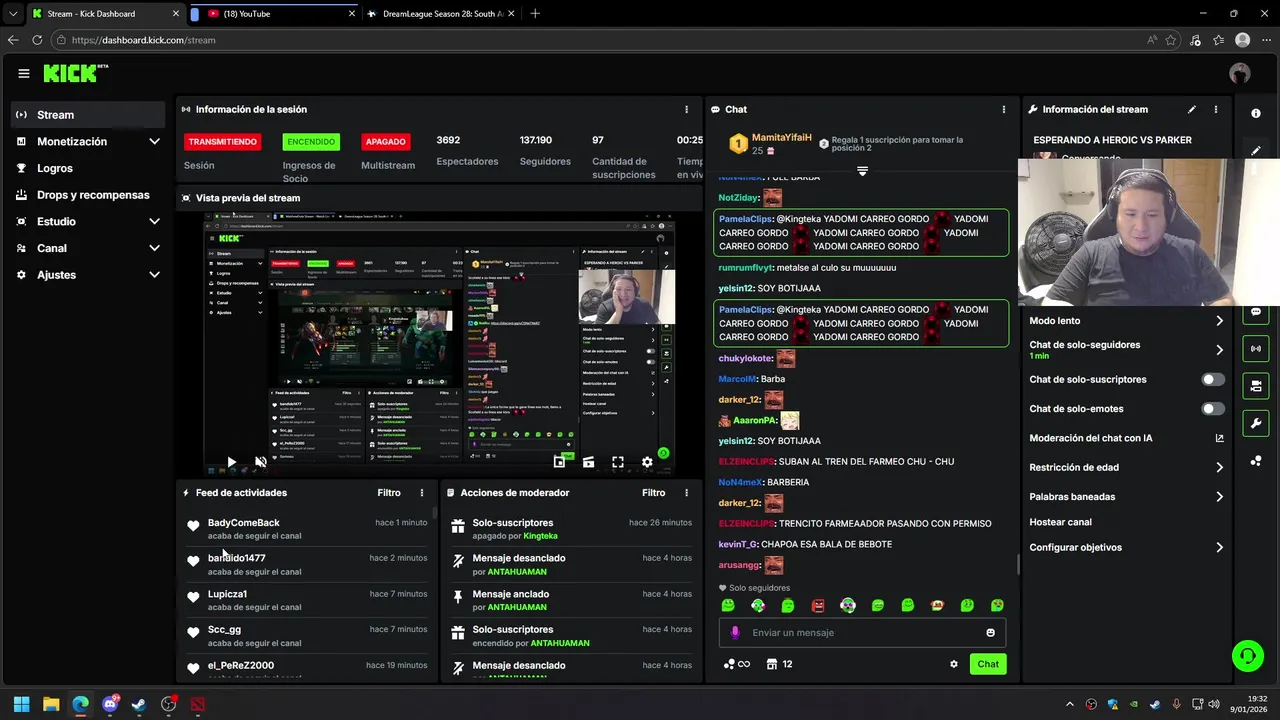
Task: Open Palabras baneadas chevron
Action: (x=1219, y=496)
